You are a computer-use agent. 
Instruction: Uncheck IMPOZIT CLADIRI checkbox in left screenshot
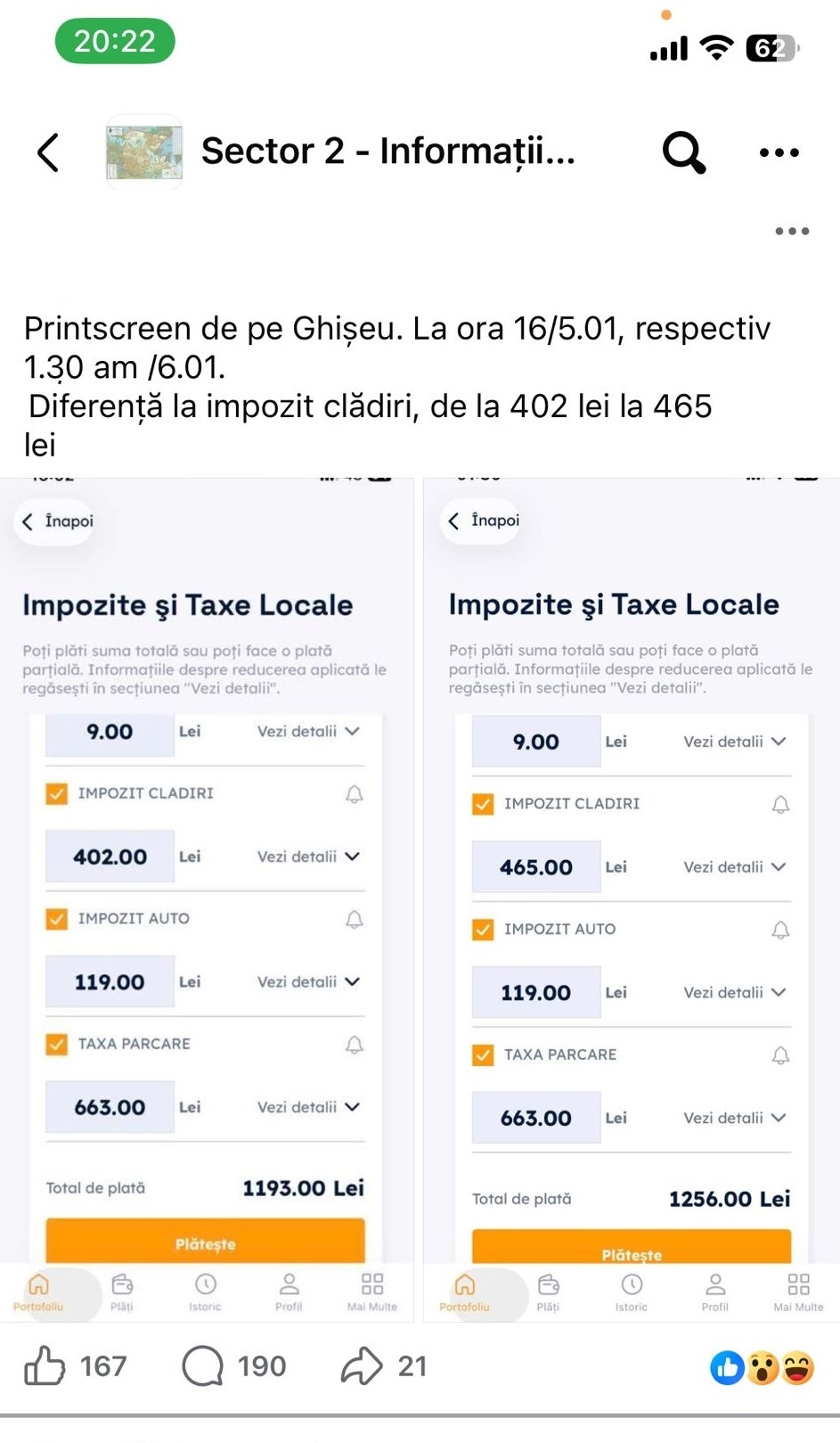point(57,793)
